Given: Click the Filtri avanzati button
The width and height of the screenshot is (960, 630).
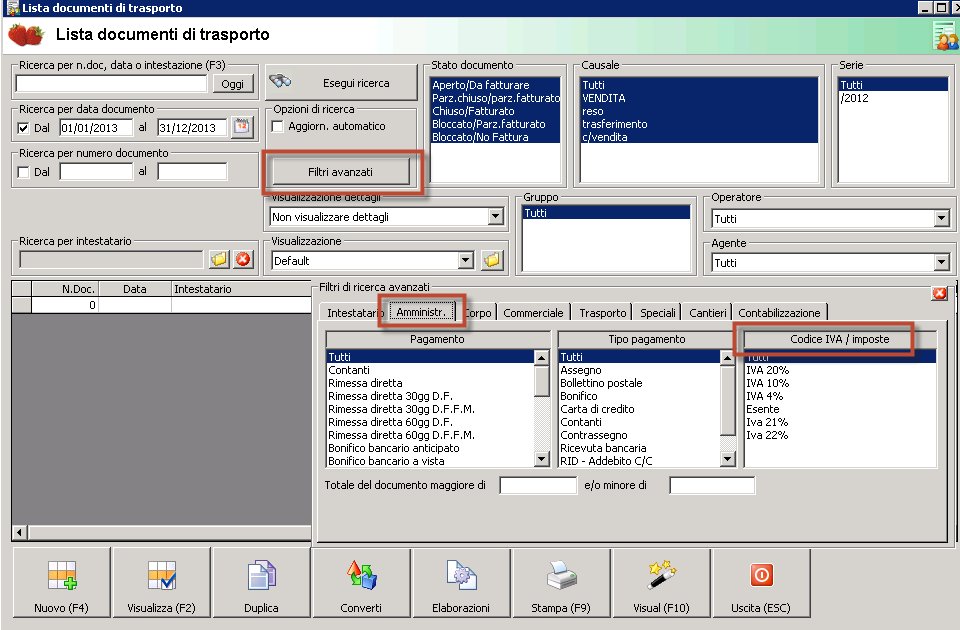Looking at the screenshot, I should tap(340, 172).
